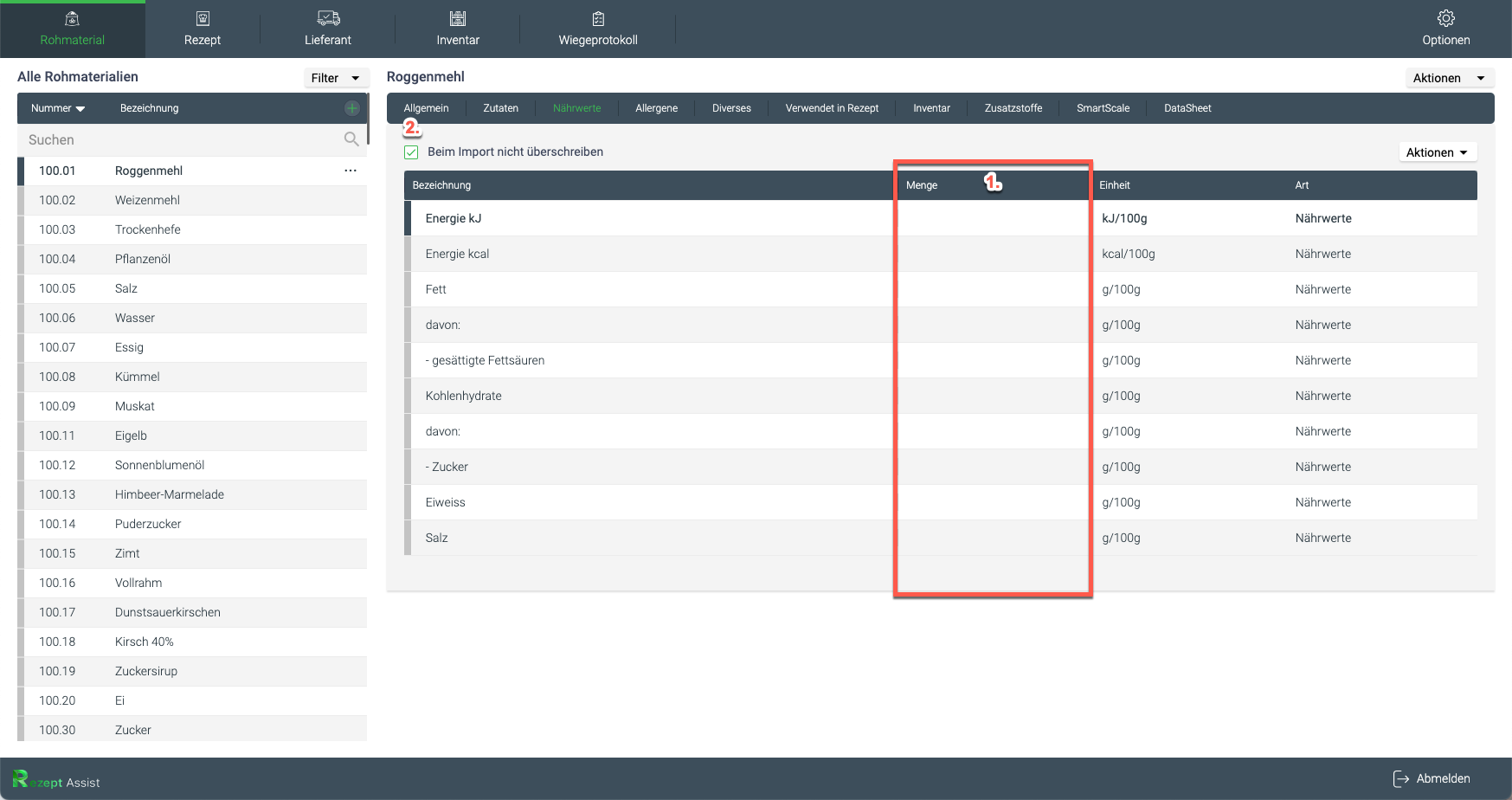Uncheck 'Beim Import nicht überschreiben' checkbox
1512x800 pixels.
click(411, 152)
